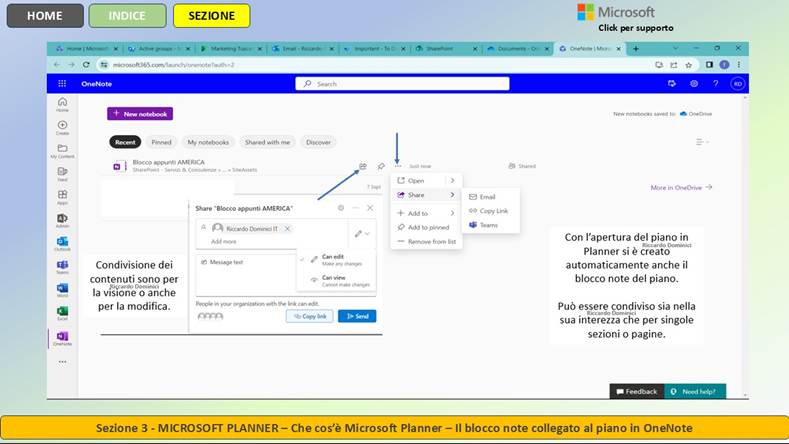Click the HOME slide navigation button
The height and width of the screenshot is (444, 789).
click(45, 16)
